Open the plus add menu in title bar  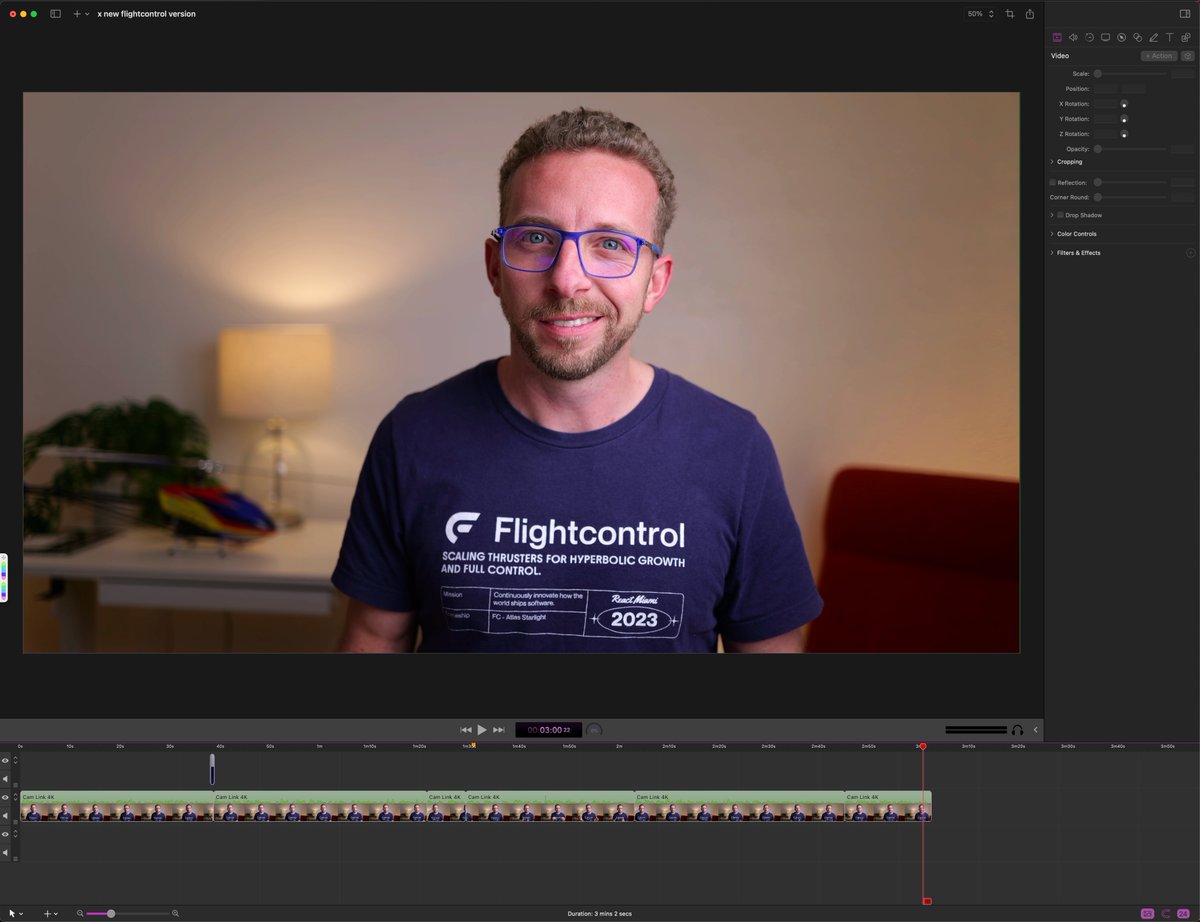point(81,14)
